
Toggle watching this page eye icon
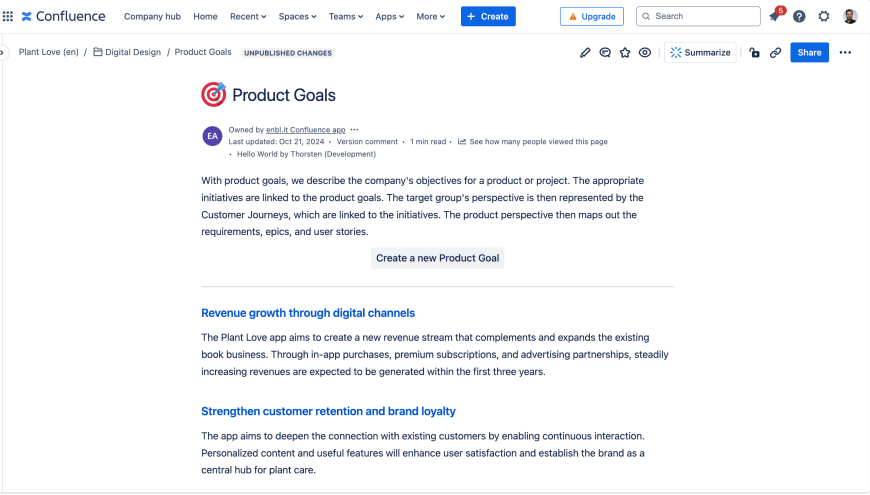click(x=645, y=53)
